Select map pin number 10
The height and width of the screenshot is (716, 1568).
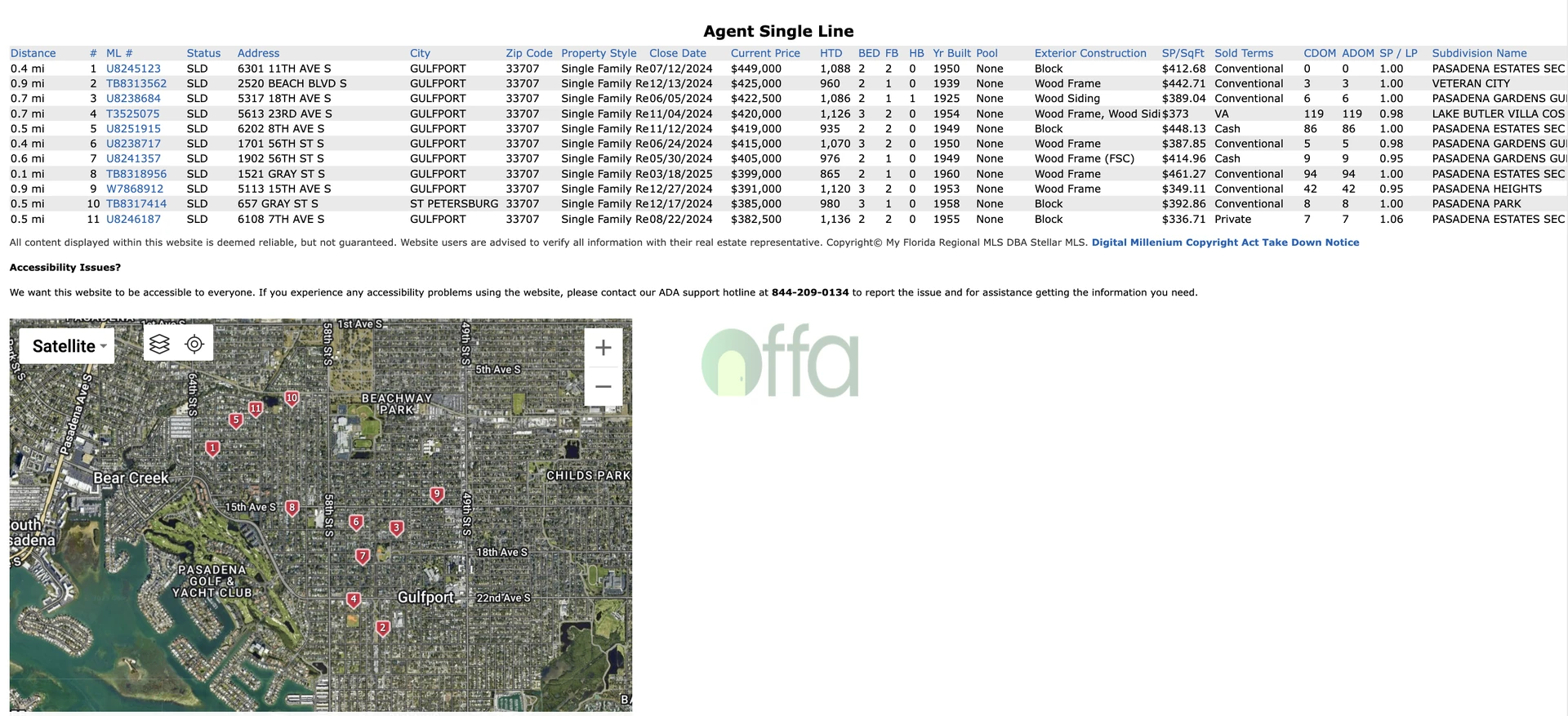292,398
